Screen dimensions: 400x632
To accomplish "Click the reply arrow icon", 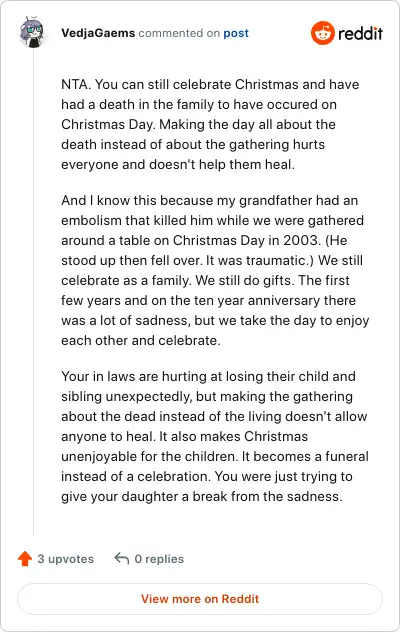I will [x=122, y=558].
